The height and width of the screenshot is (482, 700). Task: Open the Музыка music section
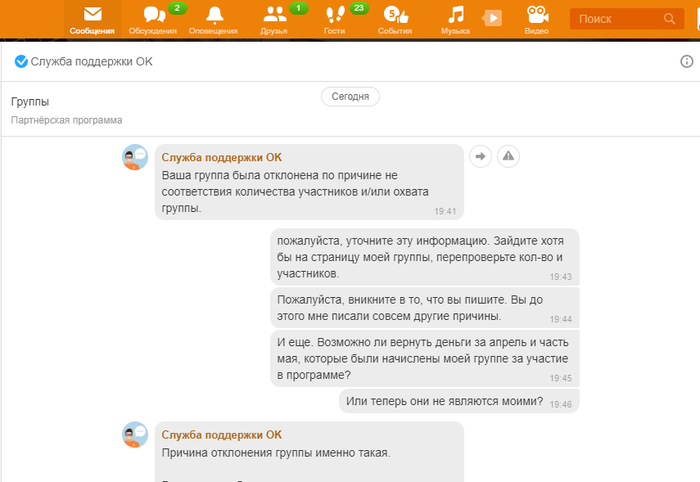(x=455, y=20)
